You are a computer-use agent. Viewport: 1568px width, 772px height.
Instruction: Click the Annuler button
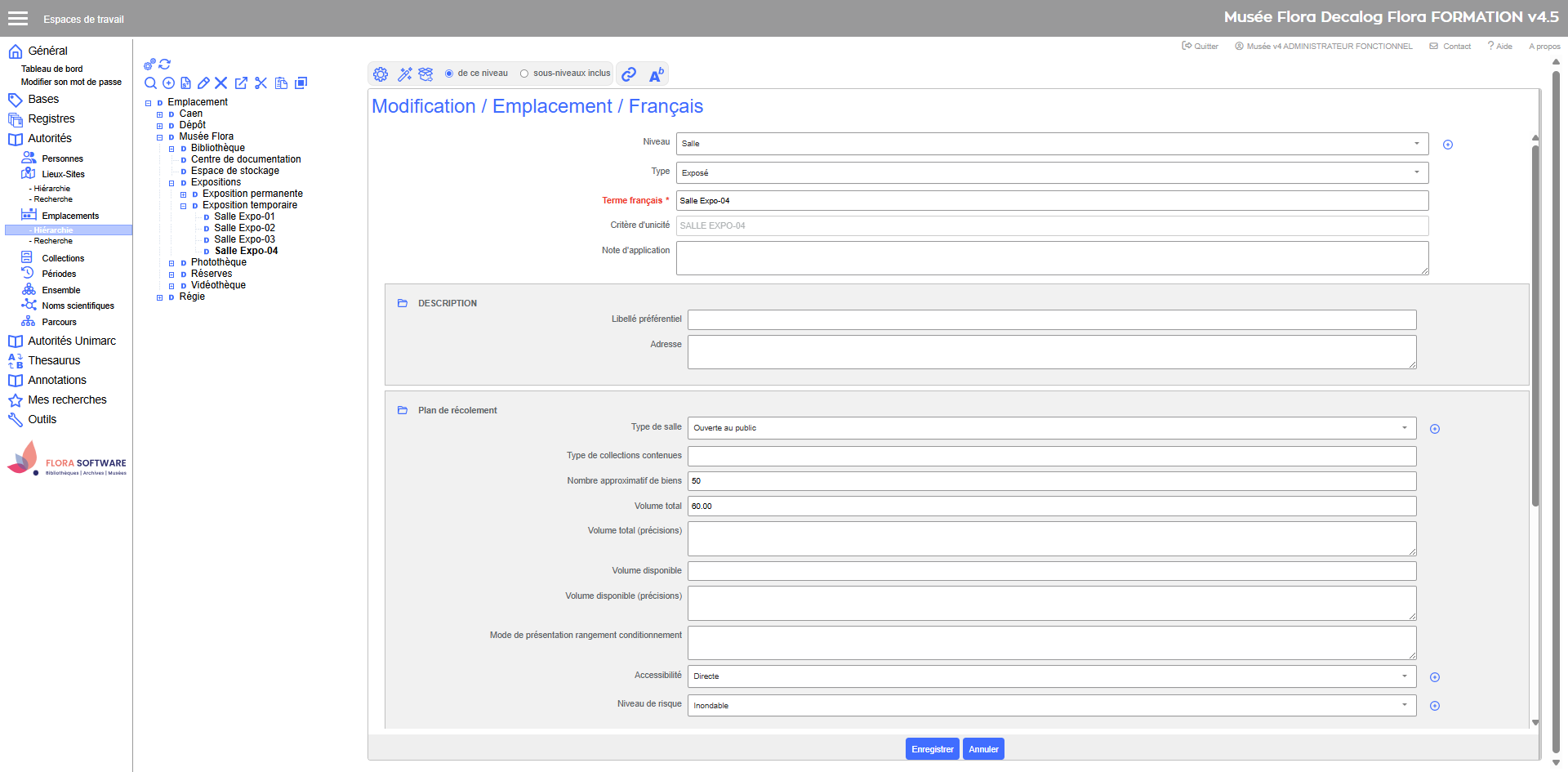(983, 749)
